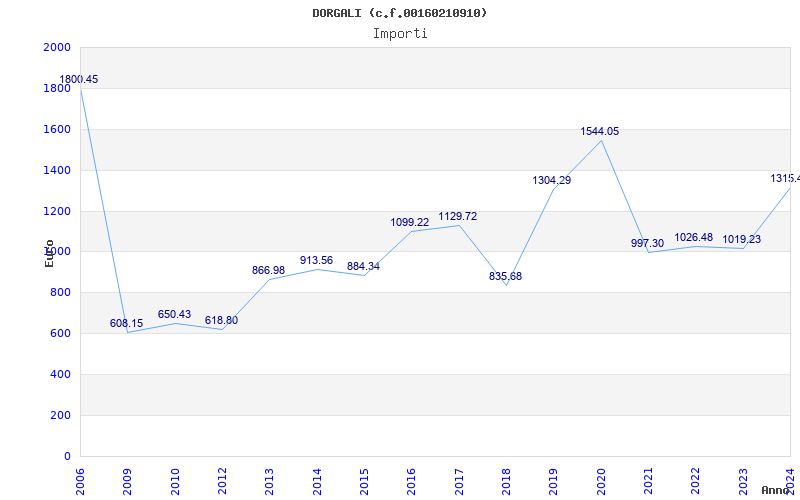
Task: Select the 2013 x-axis year label
Action: click(269, 481)
